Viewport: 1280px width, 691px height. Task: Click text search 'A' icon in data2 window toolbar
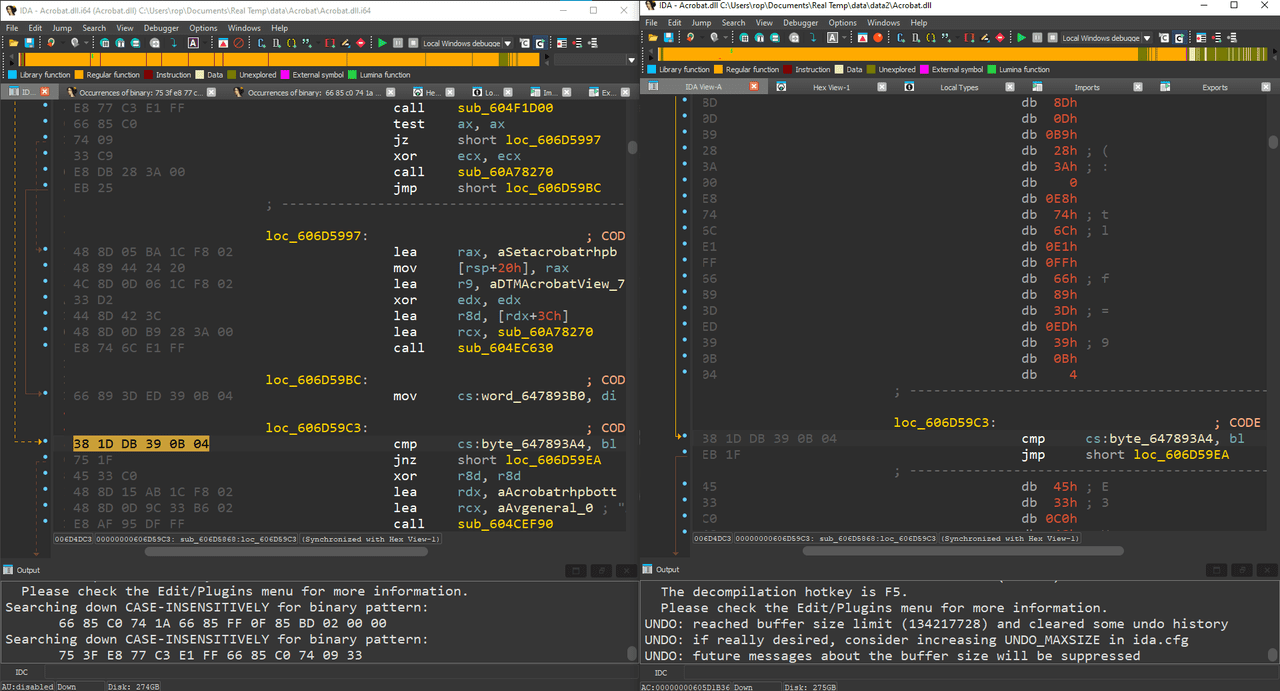coord(832,37)
